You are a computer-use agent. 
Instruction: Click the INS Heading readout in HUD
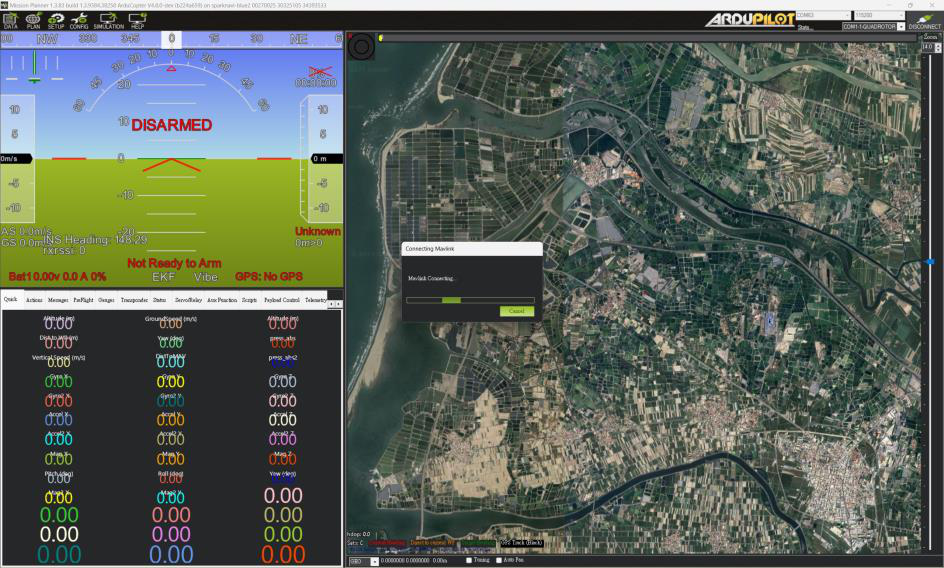95,240
